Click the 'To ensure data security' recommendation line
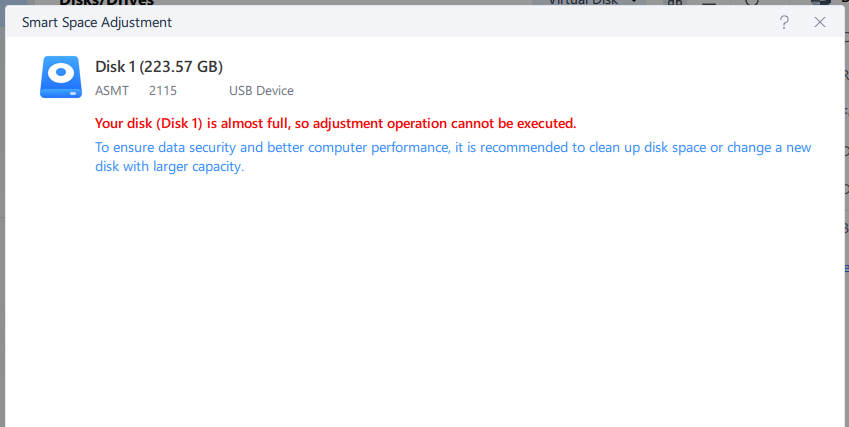The height and width of the screenshot is (427, 849). 165,148
